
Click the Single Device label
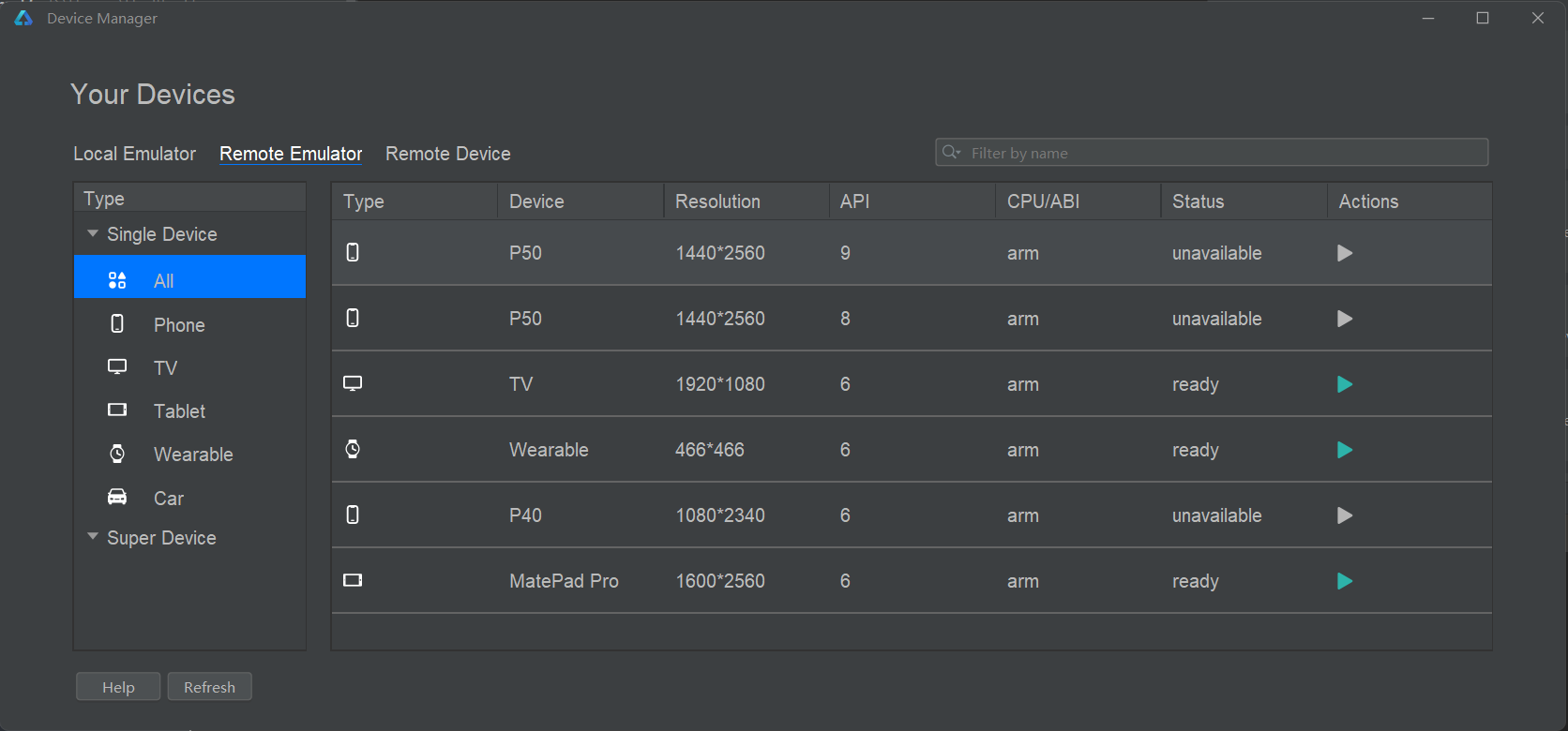point(162,234)
